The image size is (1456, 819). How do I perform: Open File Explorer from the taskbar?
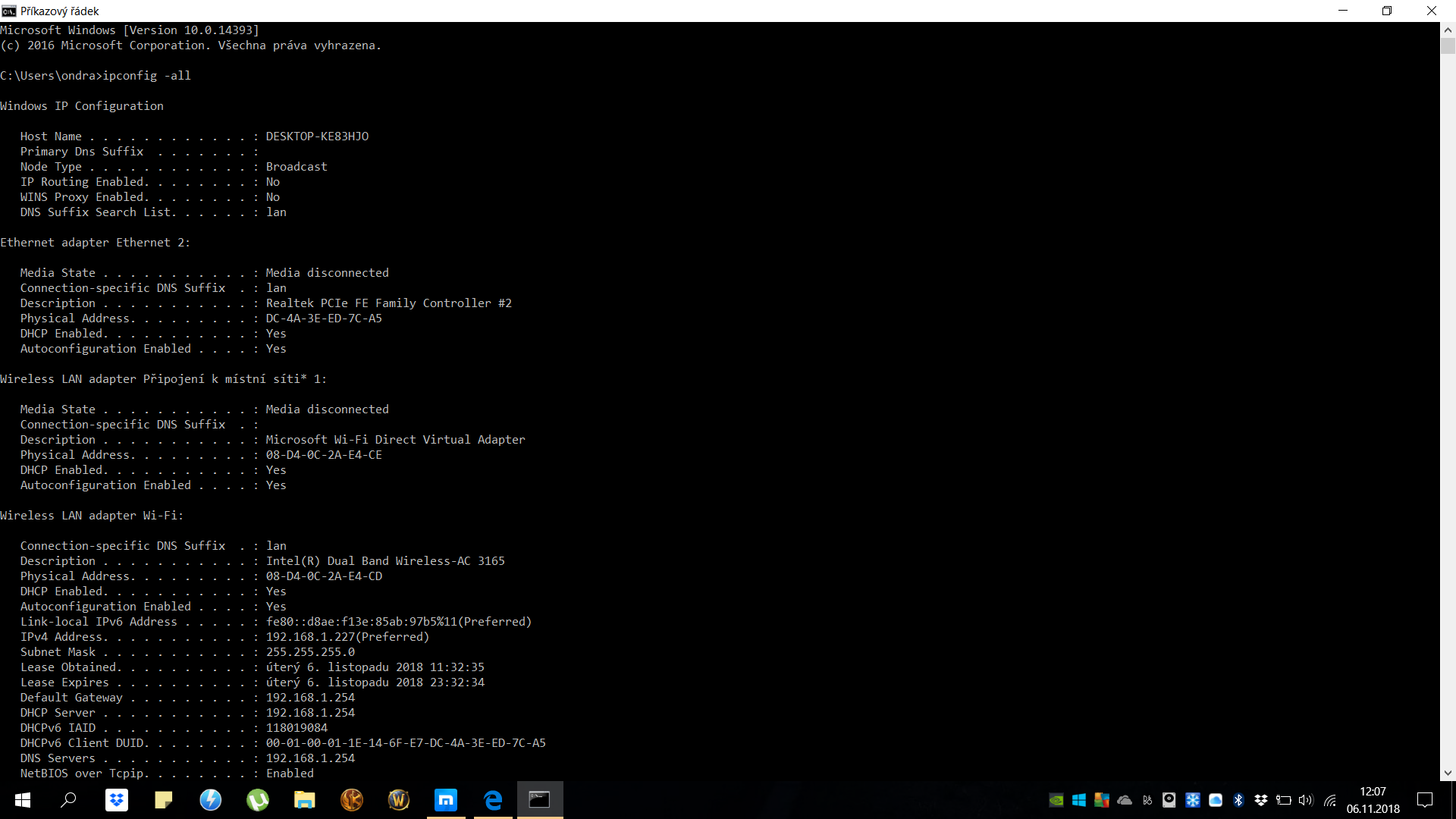pos(305,800)
